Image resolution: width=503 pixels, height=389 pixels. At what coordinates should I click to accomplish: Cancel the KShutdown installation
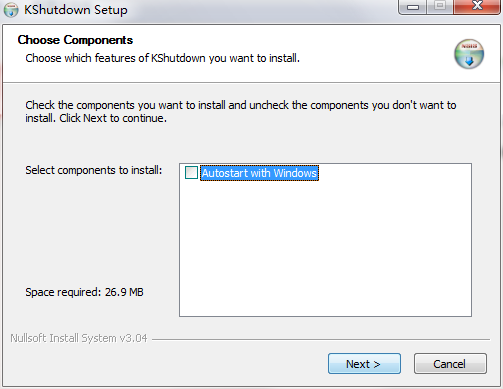click(450, 364)
